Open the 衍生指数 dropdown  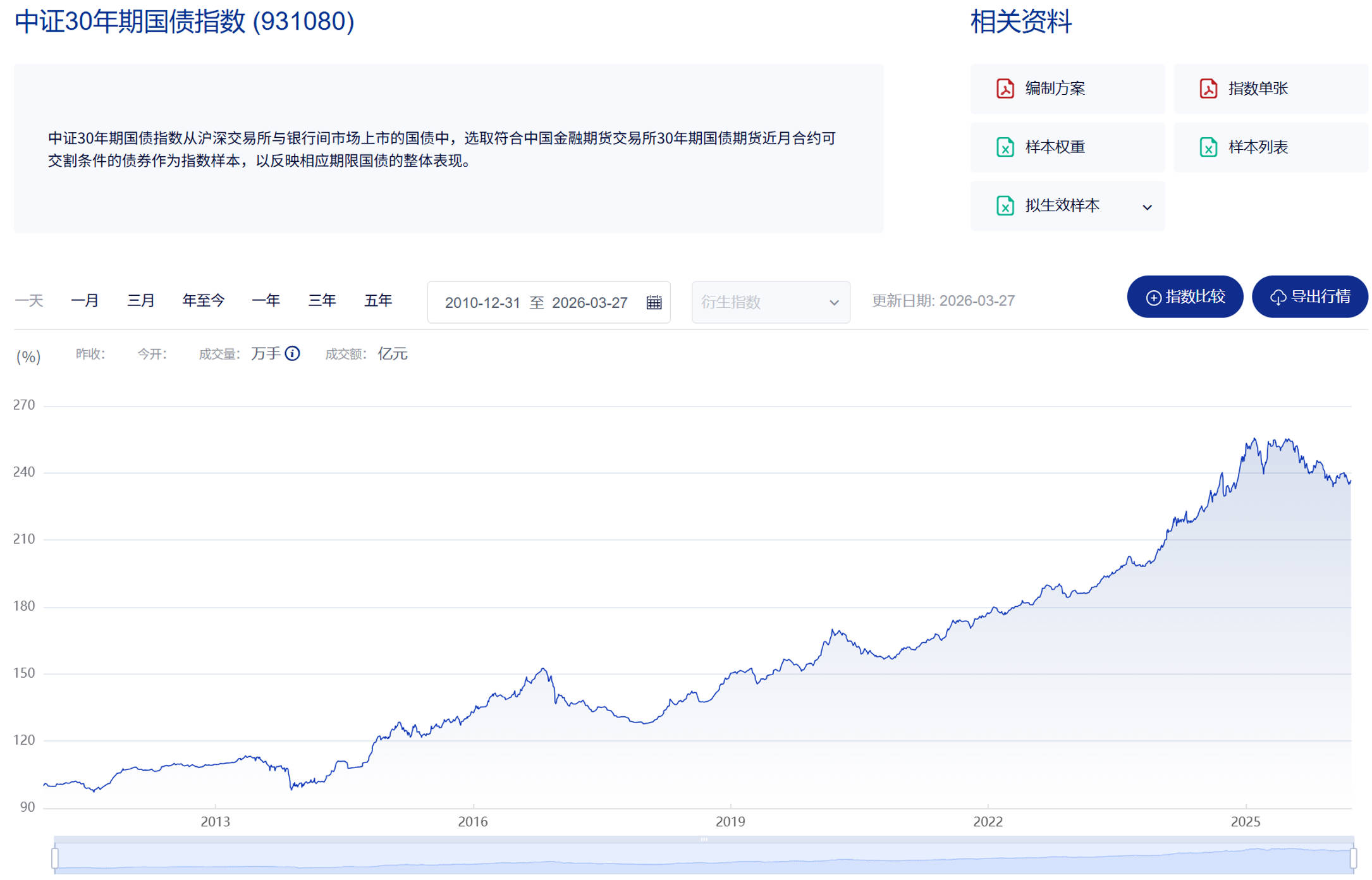point(759,302)
